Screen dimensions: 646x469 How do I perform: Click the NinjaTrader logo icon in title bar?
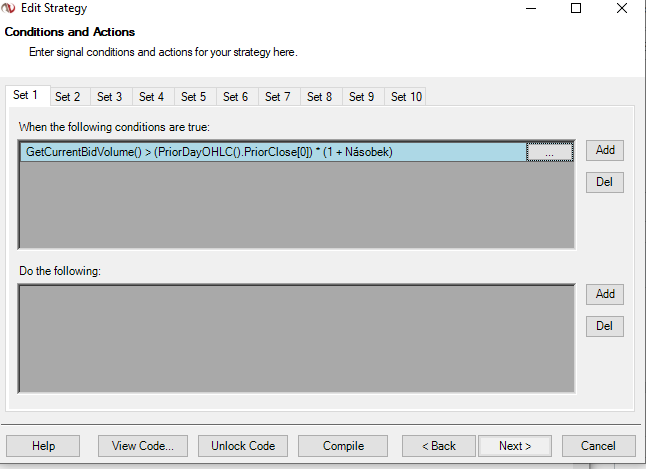[8, 8]
